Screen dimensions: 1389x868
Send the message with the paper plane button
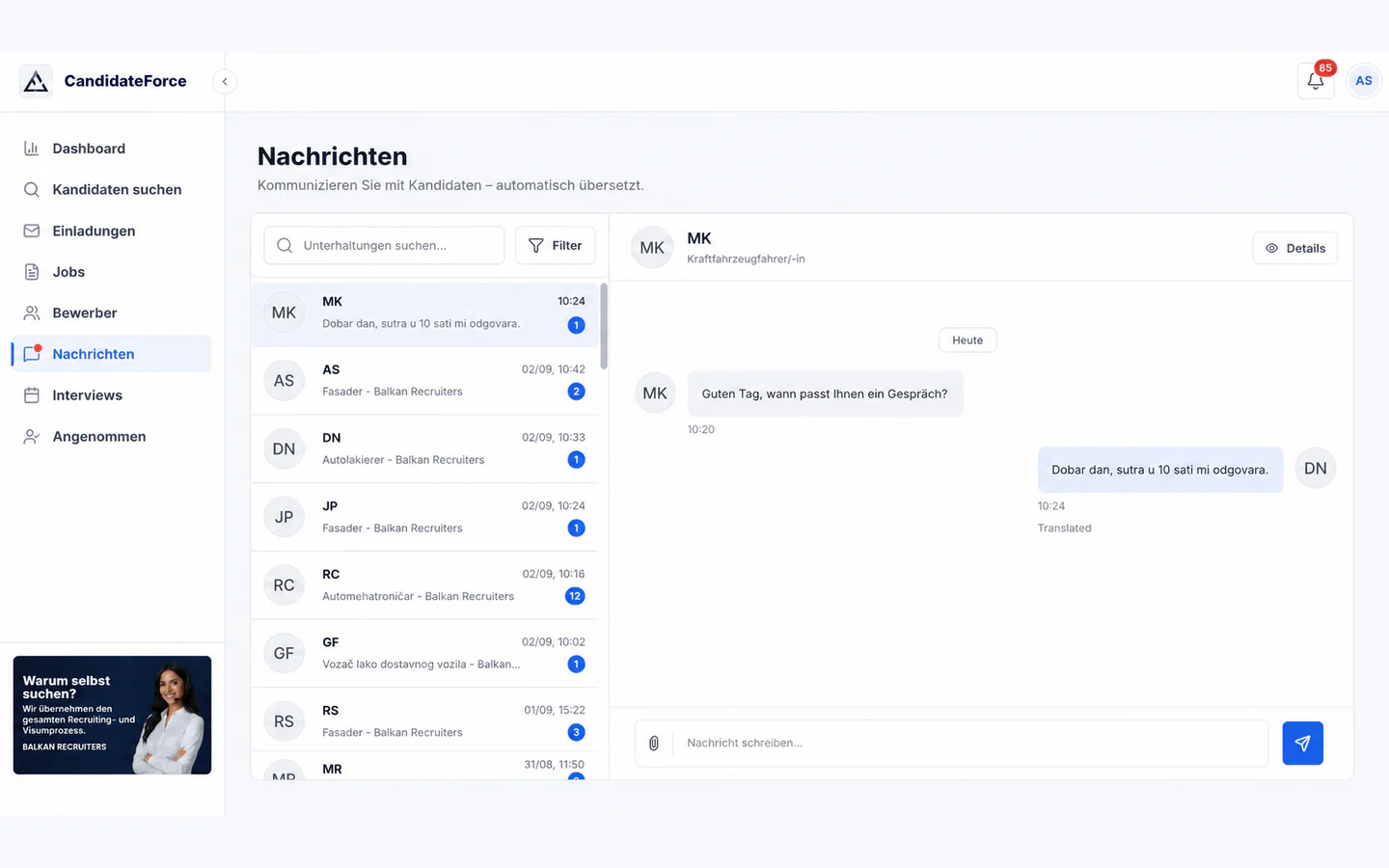pos(1302,744)
